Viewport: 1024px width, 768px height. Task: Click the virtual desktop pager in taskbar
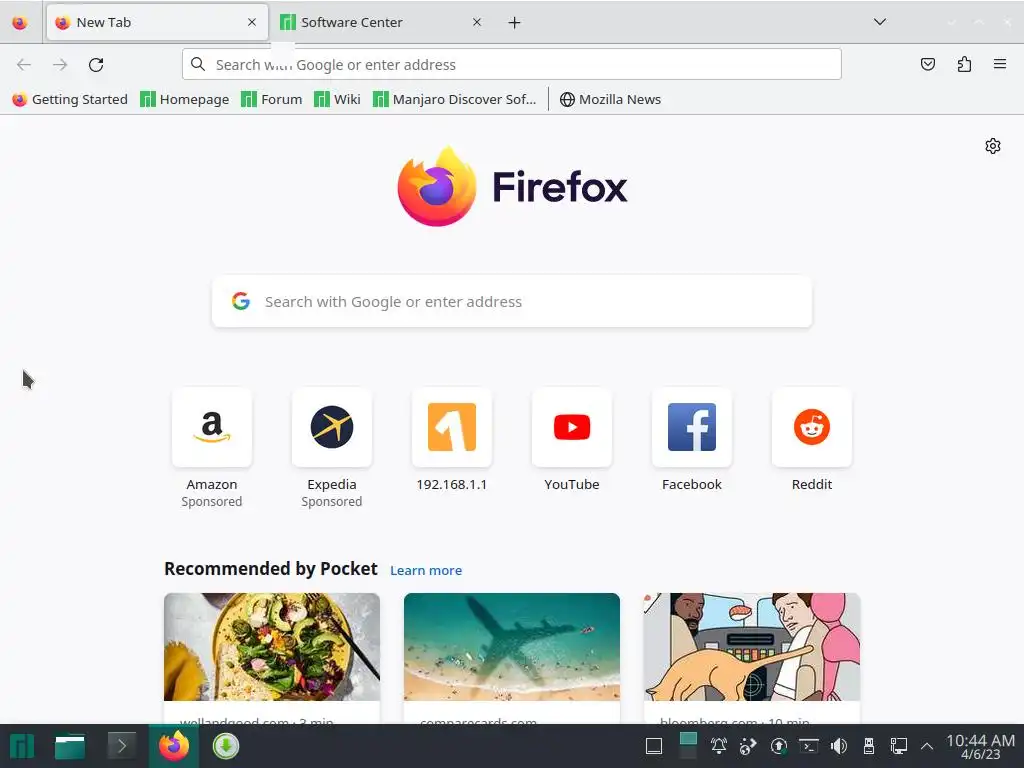[688, 746]
